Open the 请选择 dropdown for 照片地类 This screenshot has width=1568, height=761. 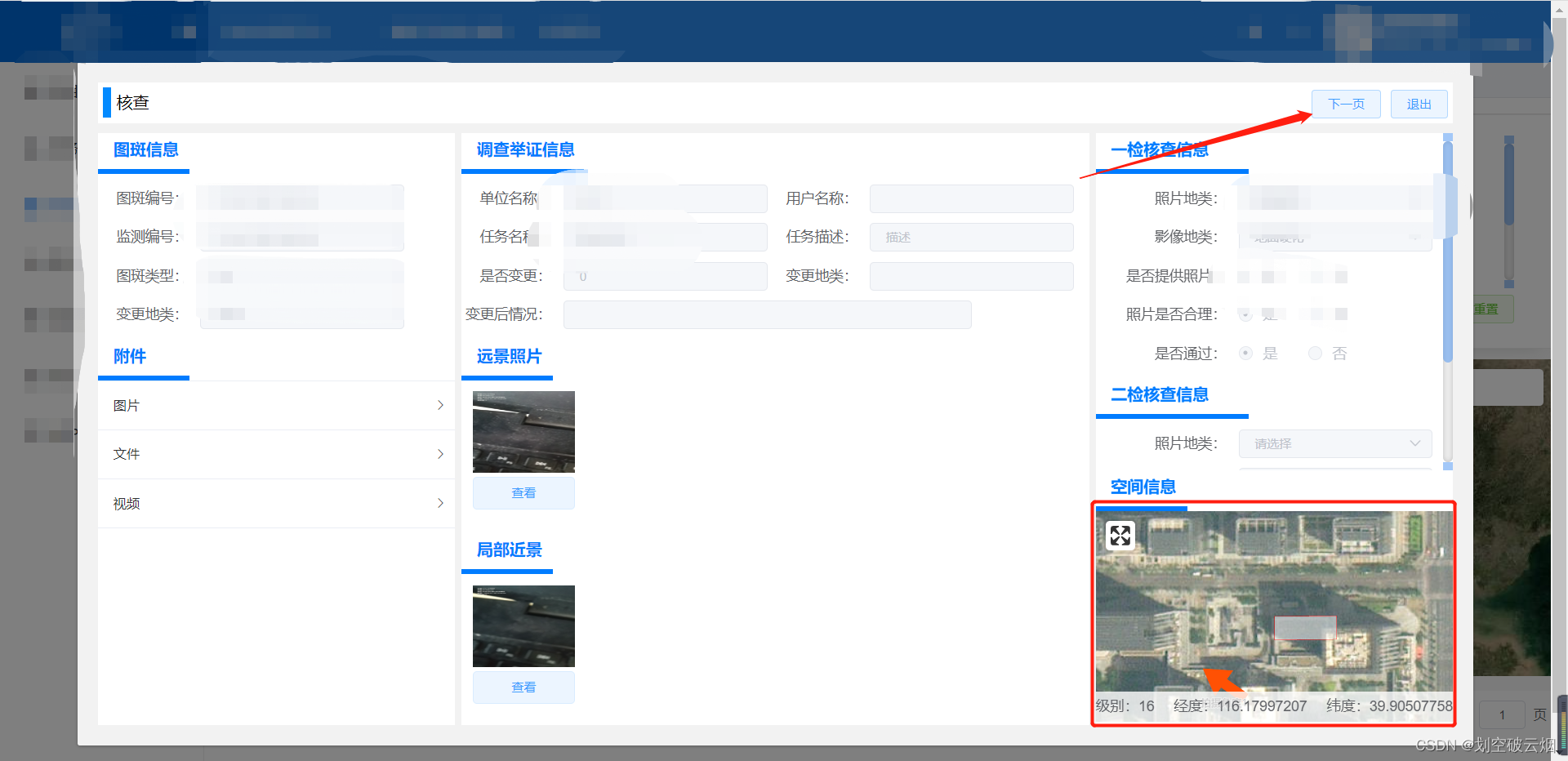point(1334,443)
